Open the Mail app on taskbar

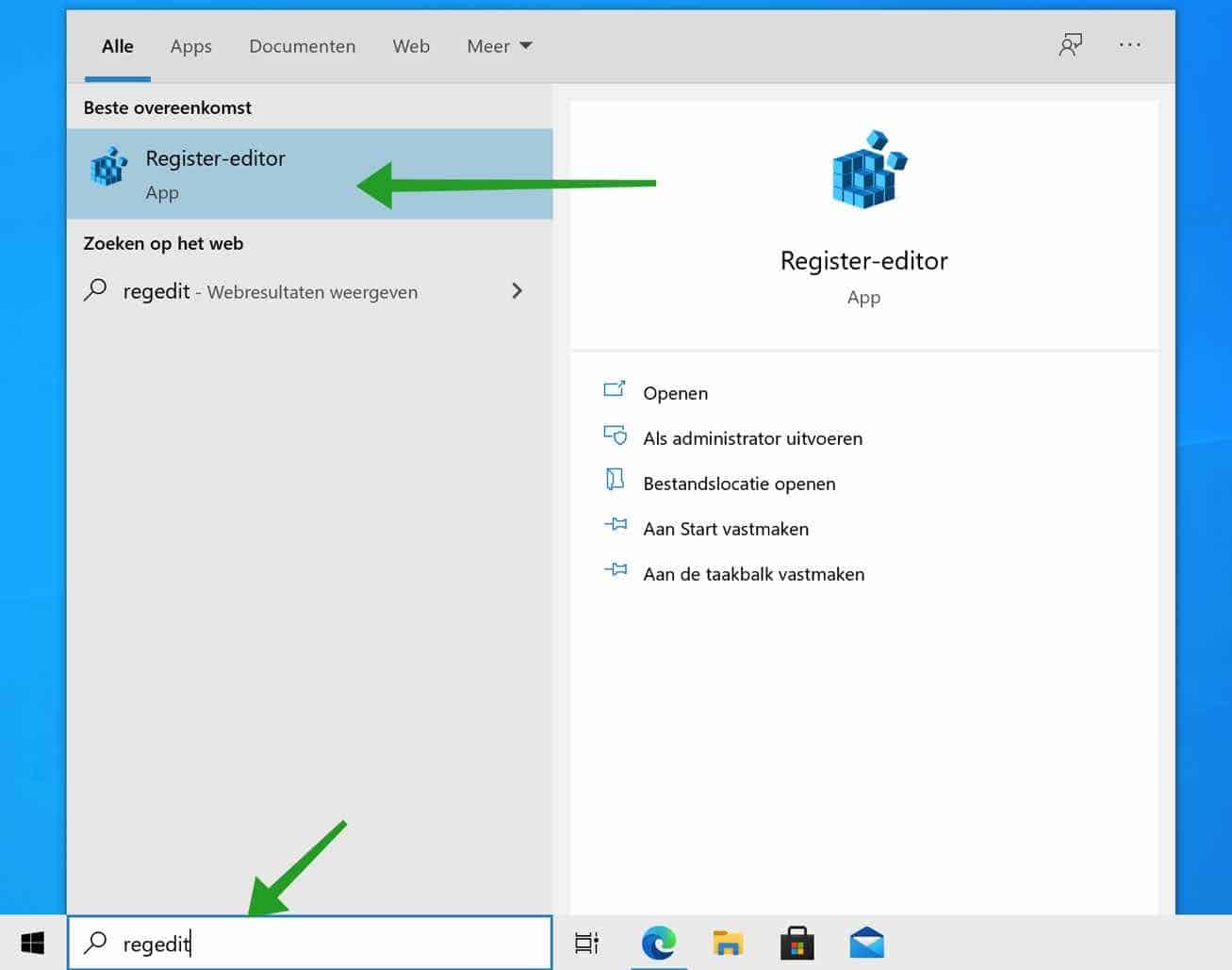click(865, 942)
